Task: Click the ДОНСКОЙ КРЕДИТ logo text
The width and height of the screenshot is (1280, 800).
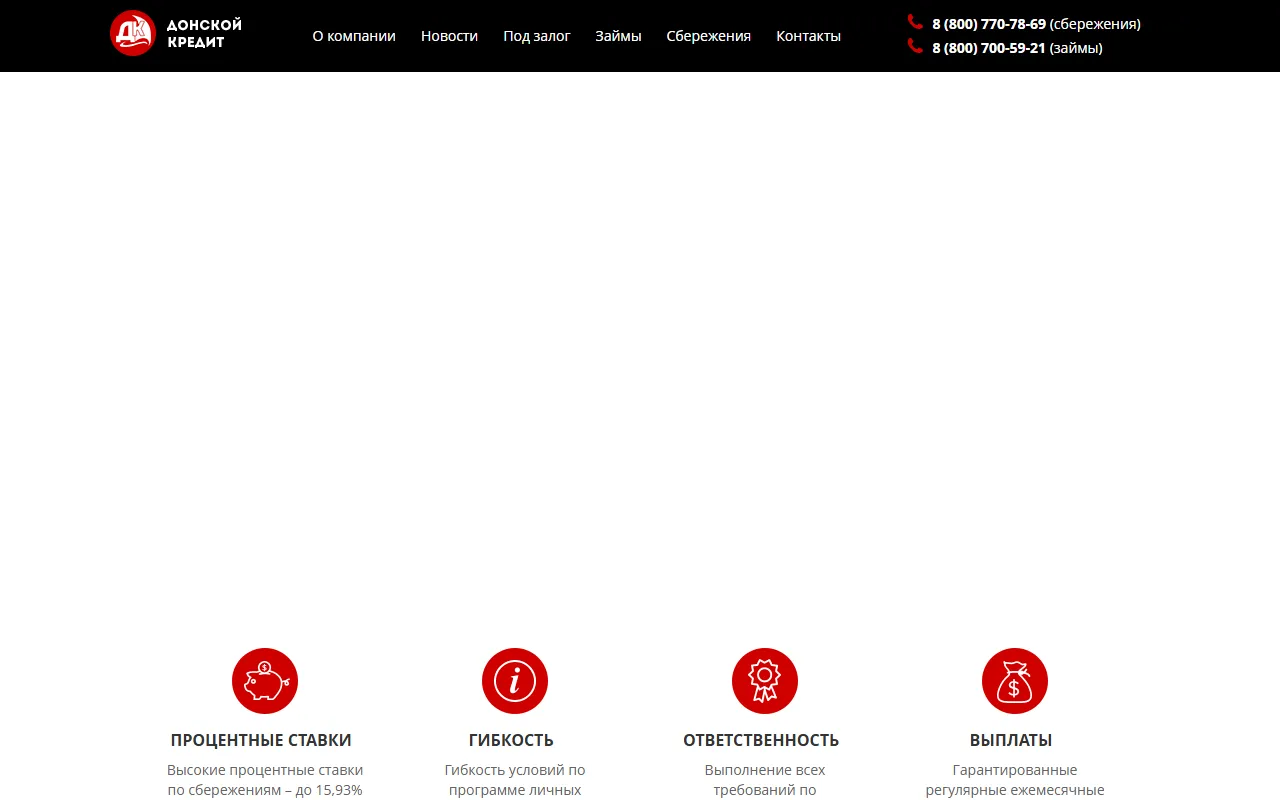Action: pos(204,34)
